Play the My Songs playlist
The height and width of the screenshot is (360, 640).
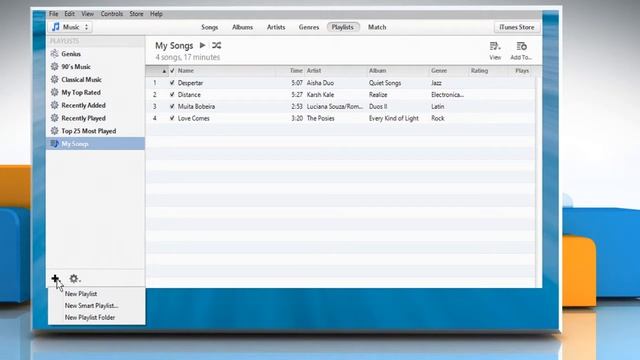202,45
